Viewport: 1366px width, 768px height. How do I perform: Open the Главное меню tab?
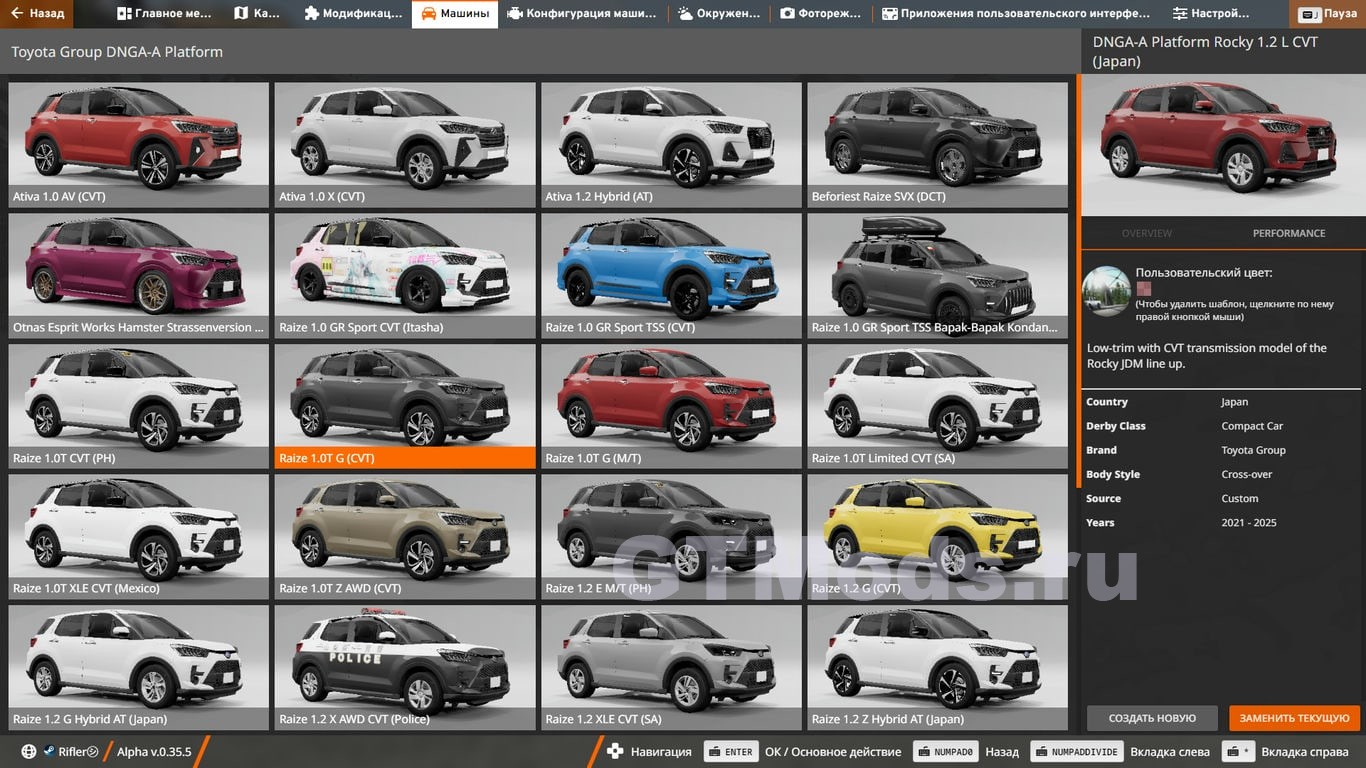coord(163,14)
